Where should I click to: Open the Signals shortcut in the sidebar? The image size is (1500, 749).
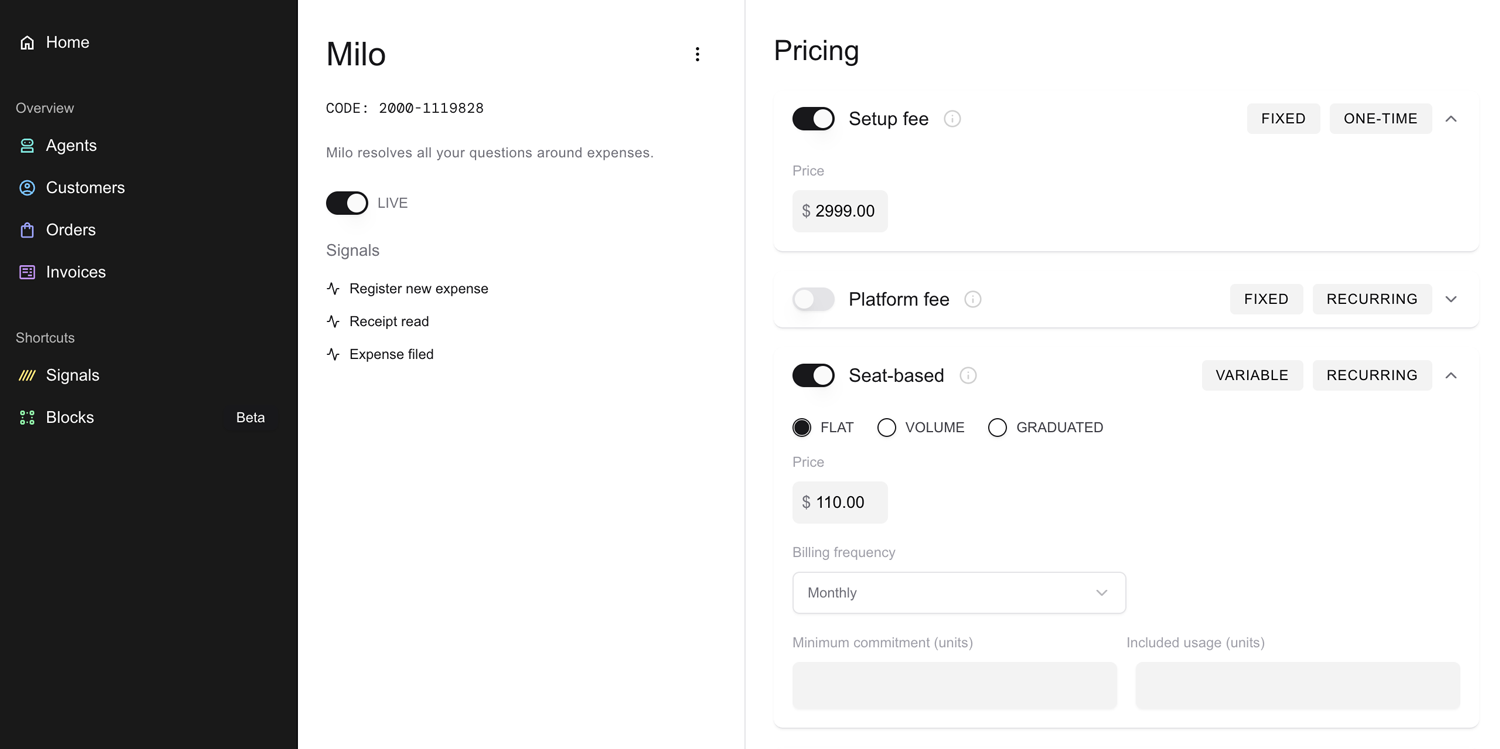coord(72,375)
